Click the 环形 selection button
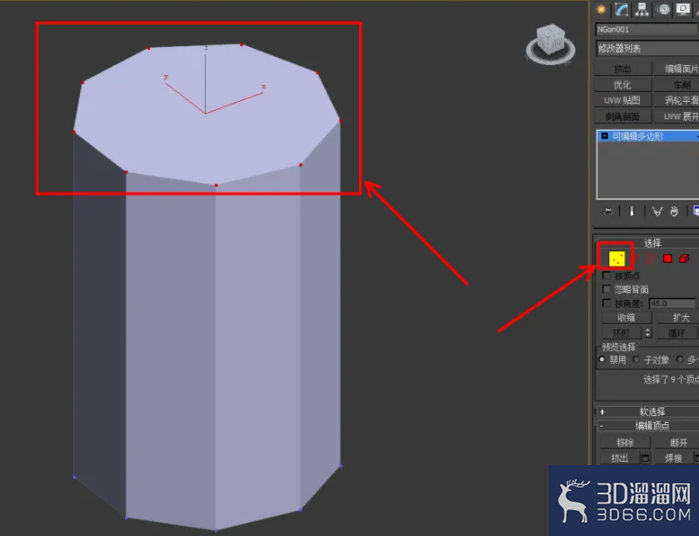Viewport: 699px width, 536px height. click(x=621, y=333)
